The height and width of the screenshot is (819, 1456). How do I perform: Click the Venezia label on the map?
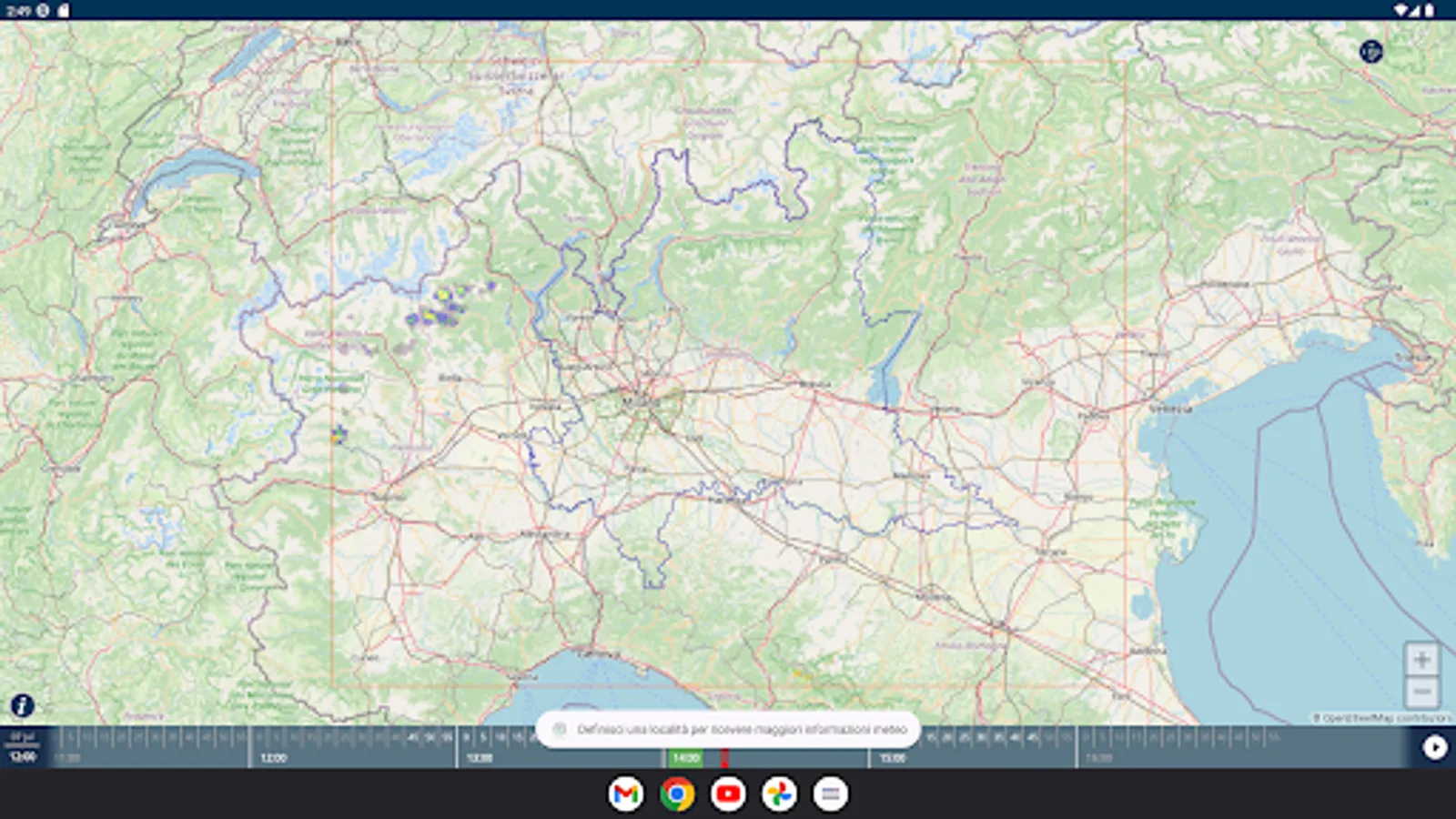(x=1170, y=409)
